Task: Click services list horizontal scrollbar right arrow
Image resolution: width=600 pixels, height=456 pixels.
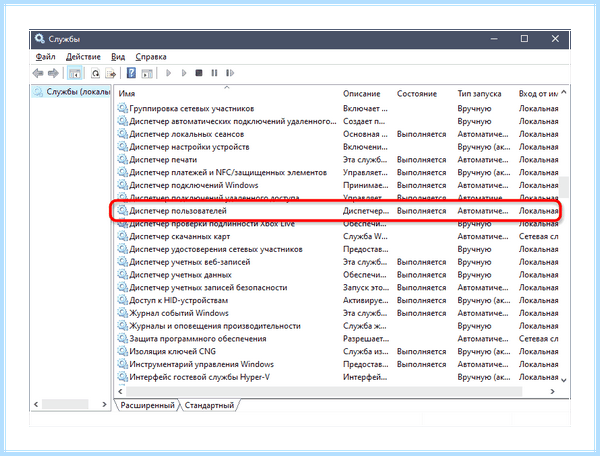Action: (552, 391)
